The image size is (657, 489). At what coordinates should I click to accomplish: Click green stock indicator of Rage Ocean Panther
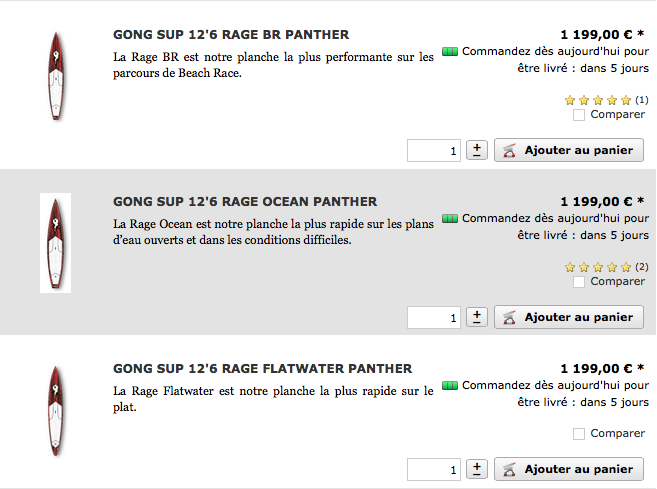(450, 219)
